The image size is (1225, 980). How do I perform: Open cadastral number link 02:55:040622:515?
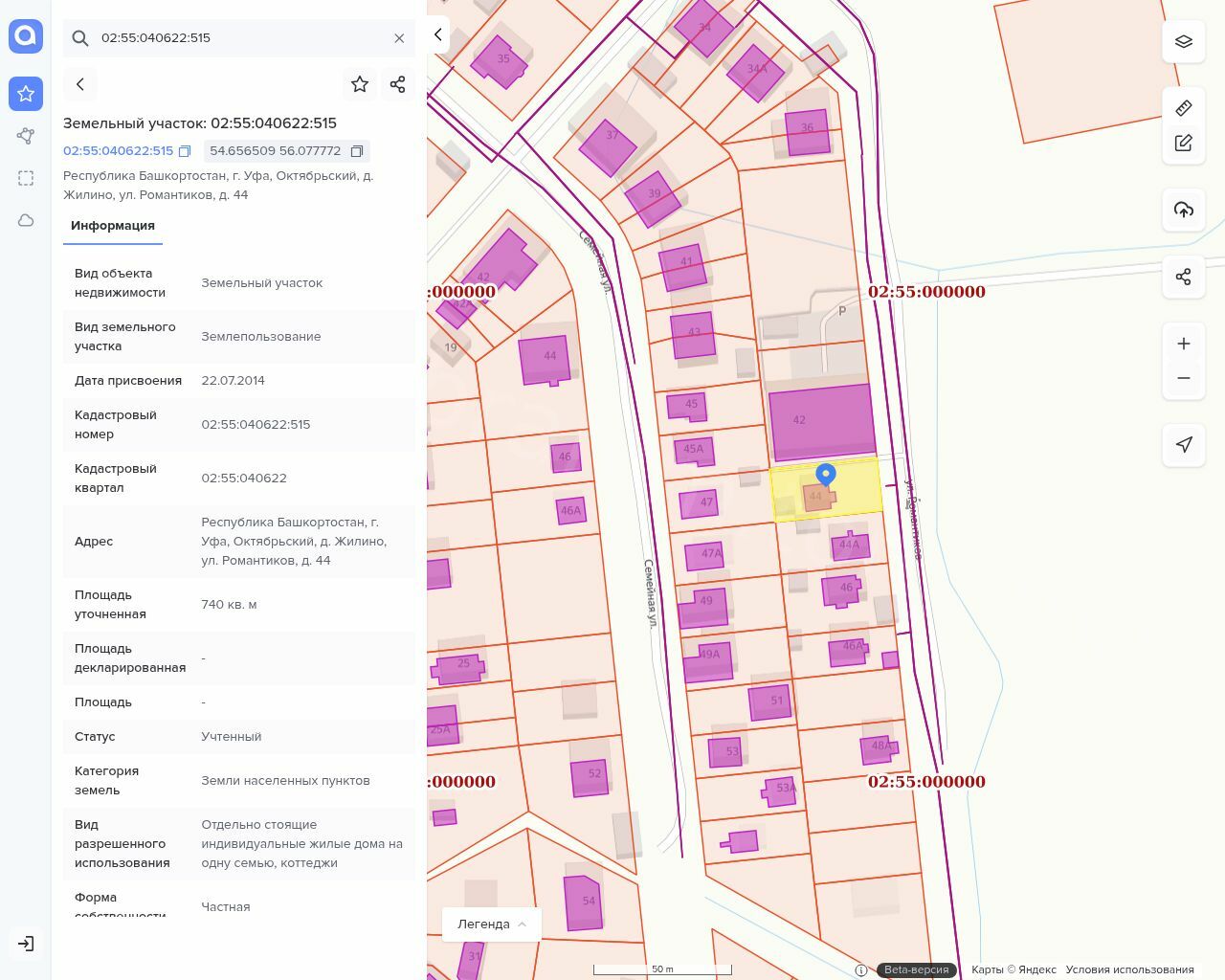118,151
